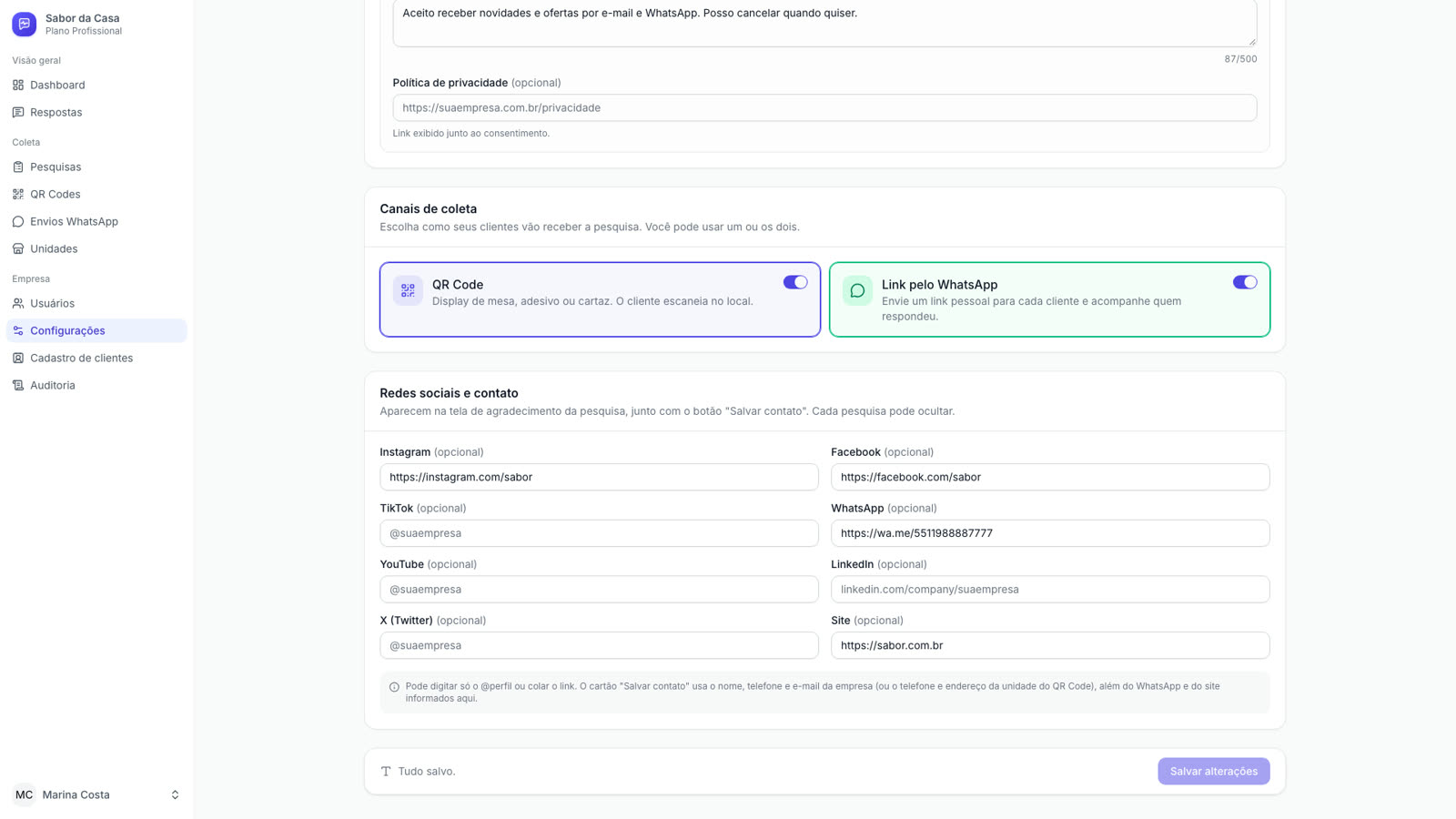Turn off the Link pelo WhatsApp toggle
The width and height of the screenshot is (1456, 819).
1245,282
